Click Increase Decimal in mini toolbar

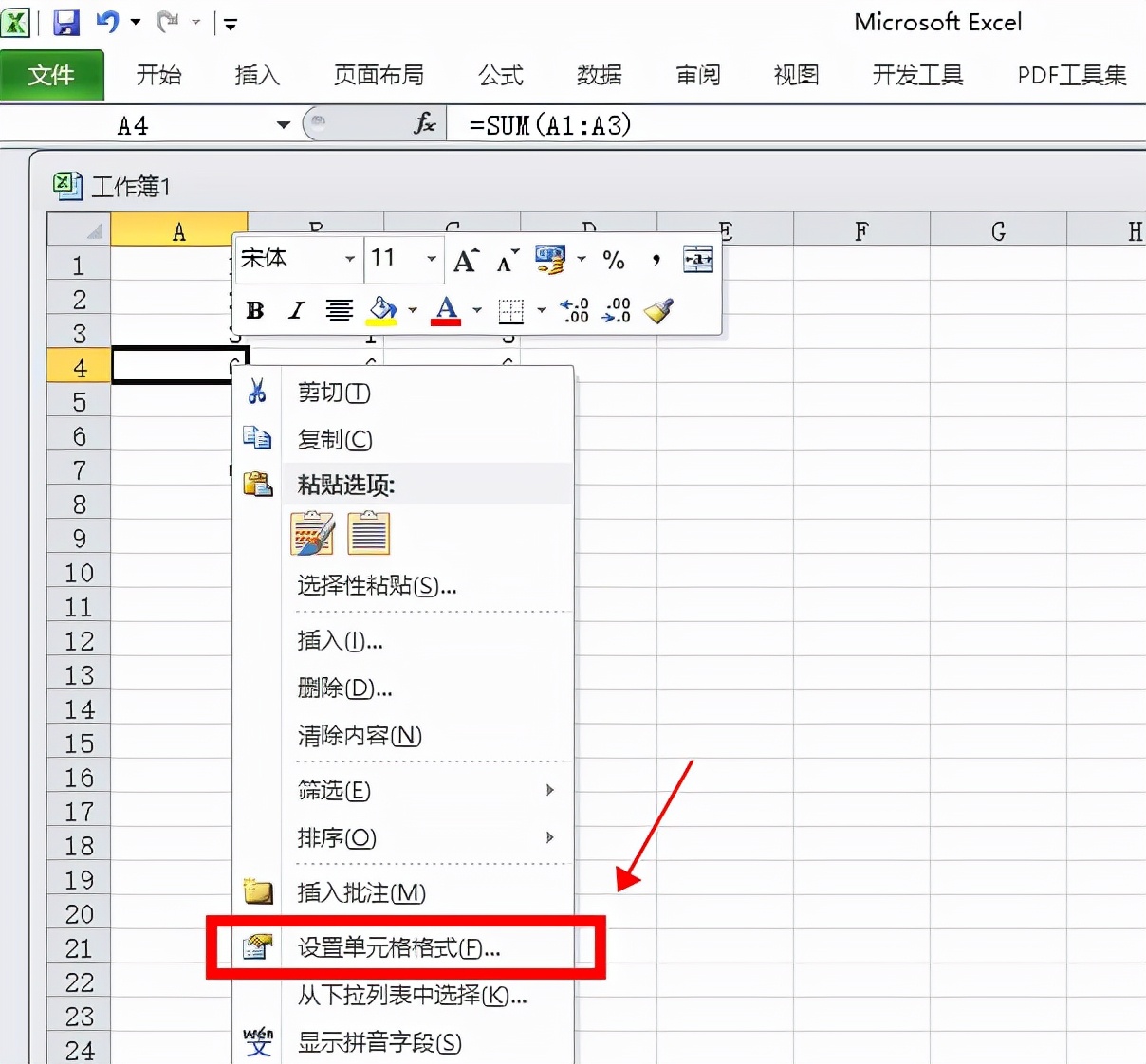click(x=575, y=310)
